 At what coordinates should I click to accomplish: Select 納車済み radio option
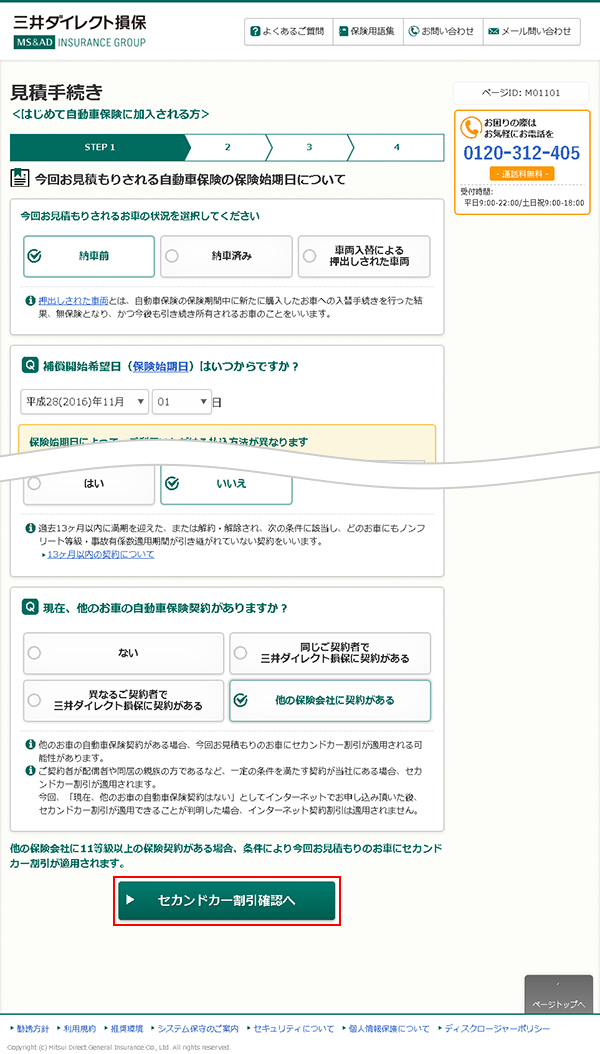tap(226, 256)
